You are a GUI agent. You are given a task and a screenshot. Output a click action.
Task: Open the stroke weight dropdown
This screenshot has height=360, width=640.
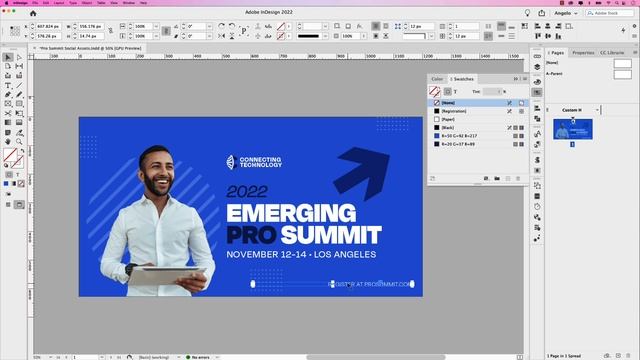point(325,26)
